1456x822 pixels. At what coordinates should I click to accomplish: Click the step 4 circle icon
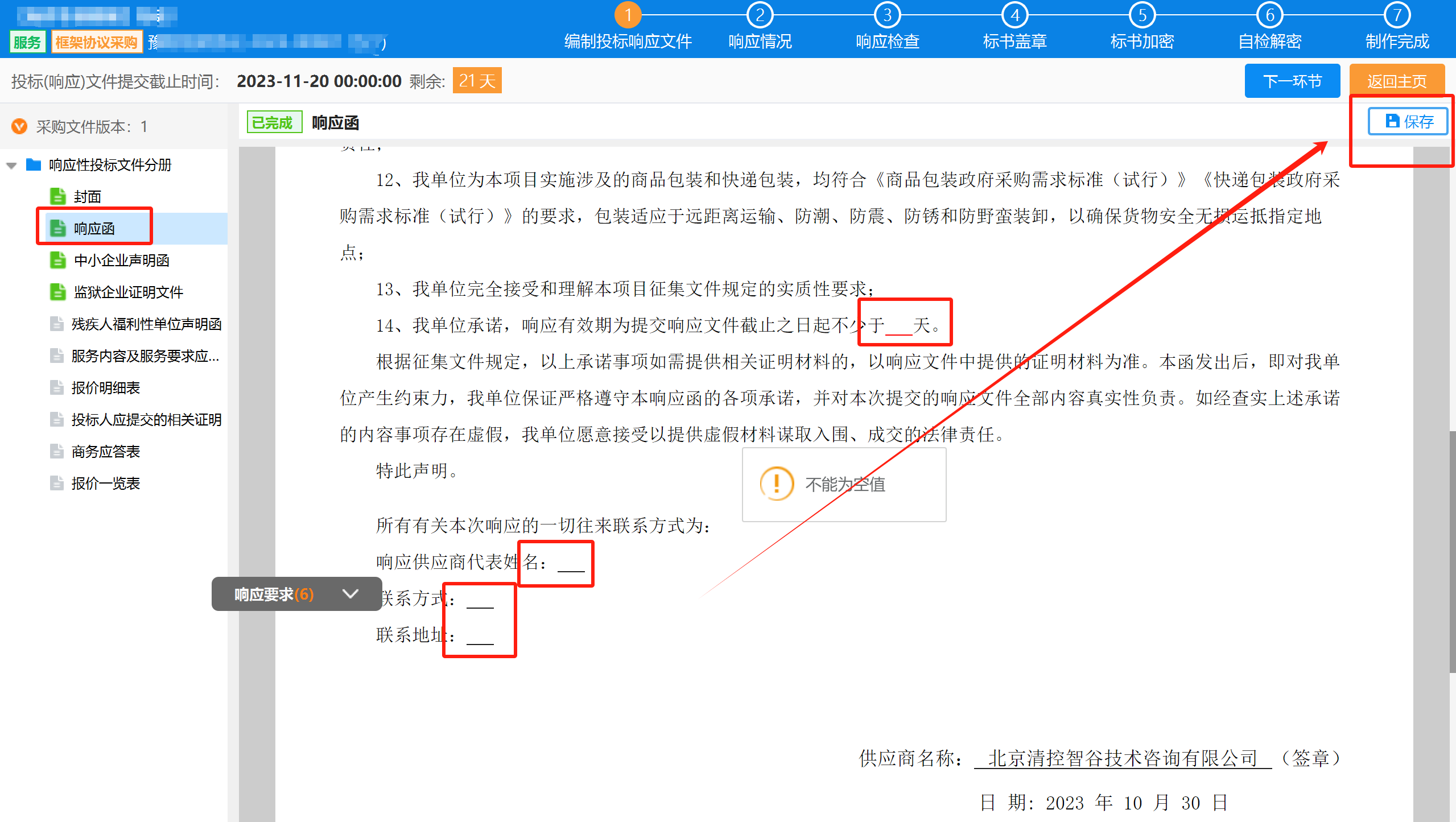(1014, 15)
